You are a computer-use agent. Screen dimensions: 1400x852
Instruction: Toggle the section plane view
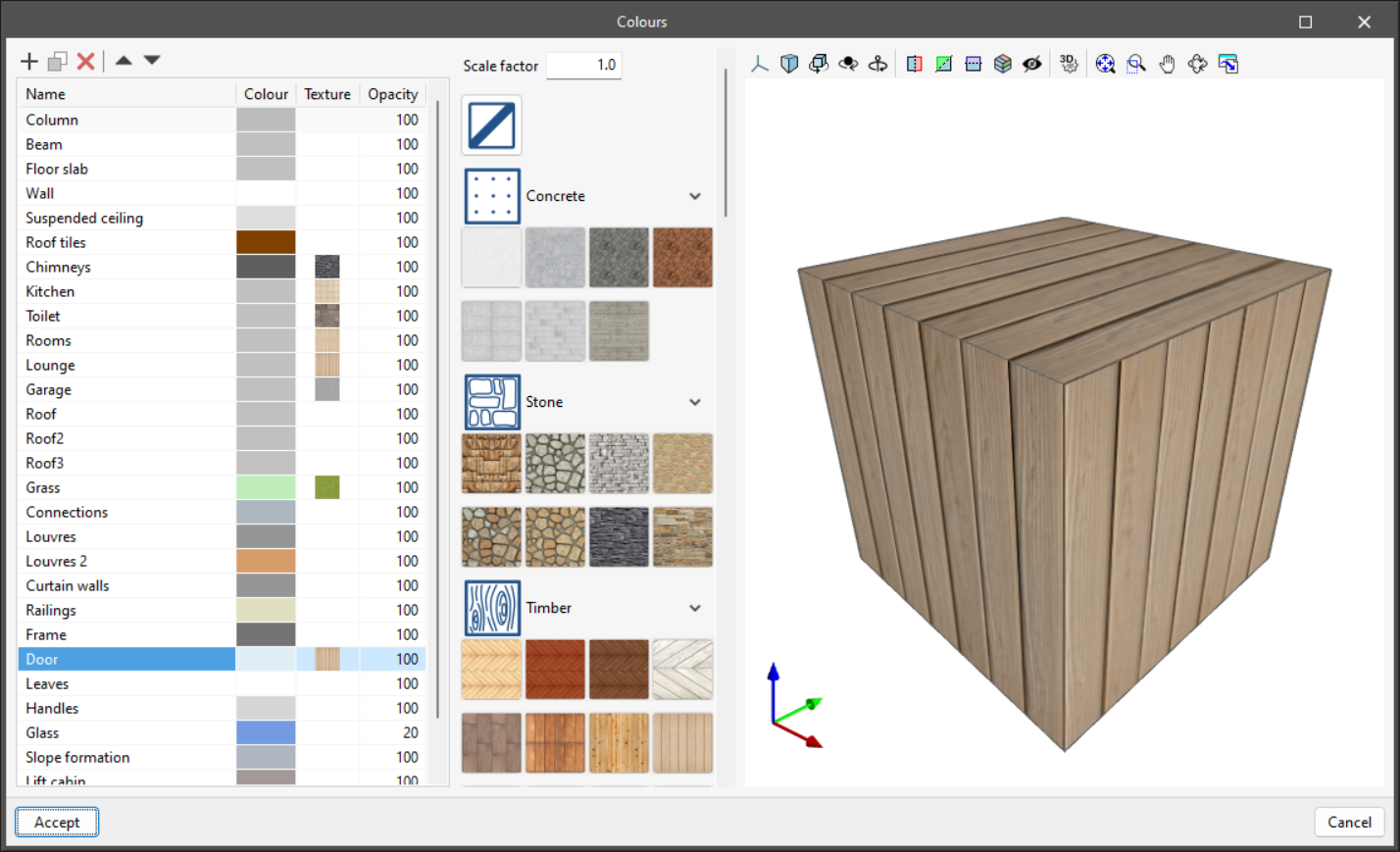pos(913,63)
